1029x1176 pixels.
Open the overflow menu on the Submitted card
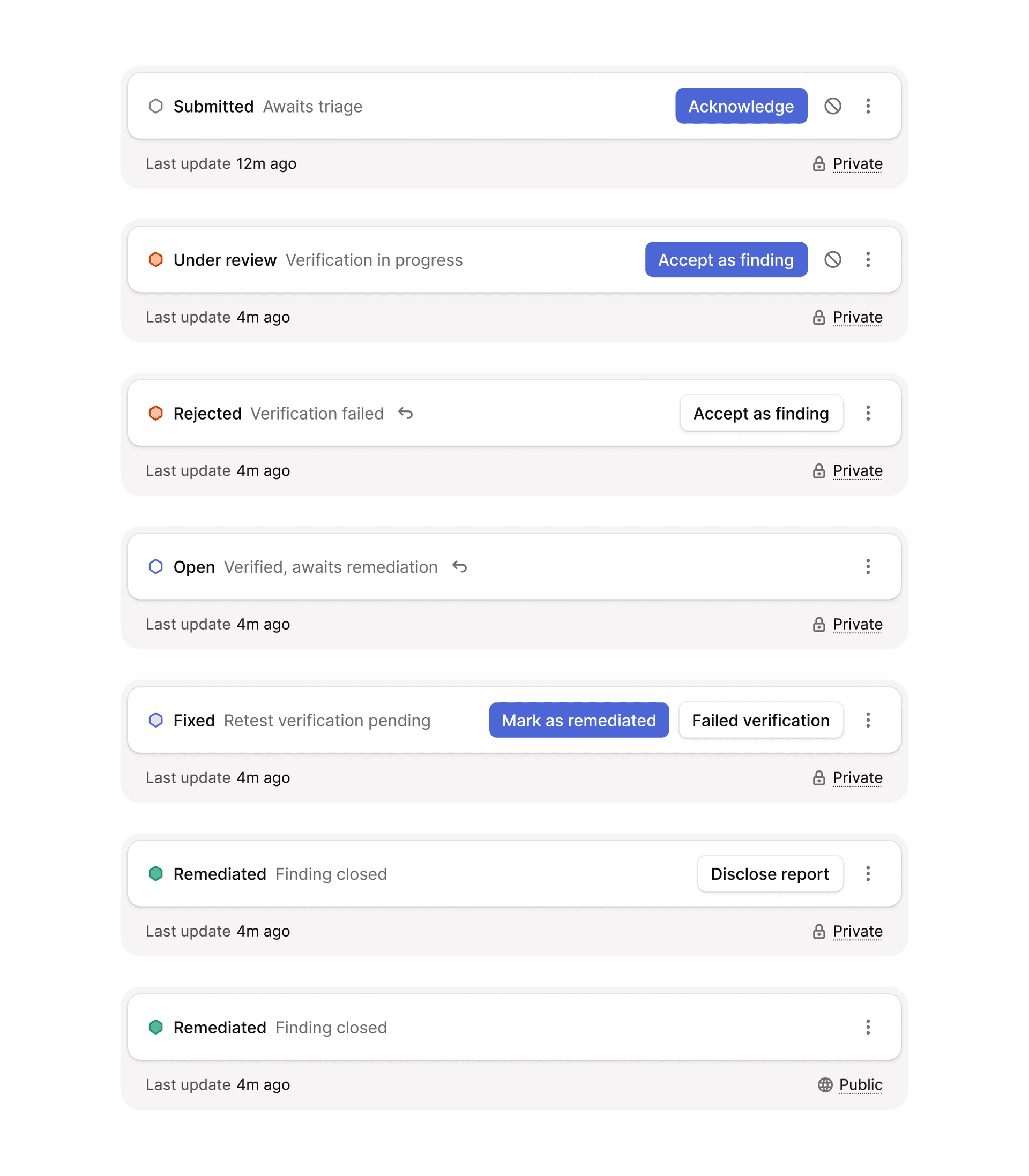coord(868,106)
